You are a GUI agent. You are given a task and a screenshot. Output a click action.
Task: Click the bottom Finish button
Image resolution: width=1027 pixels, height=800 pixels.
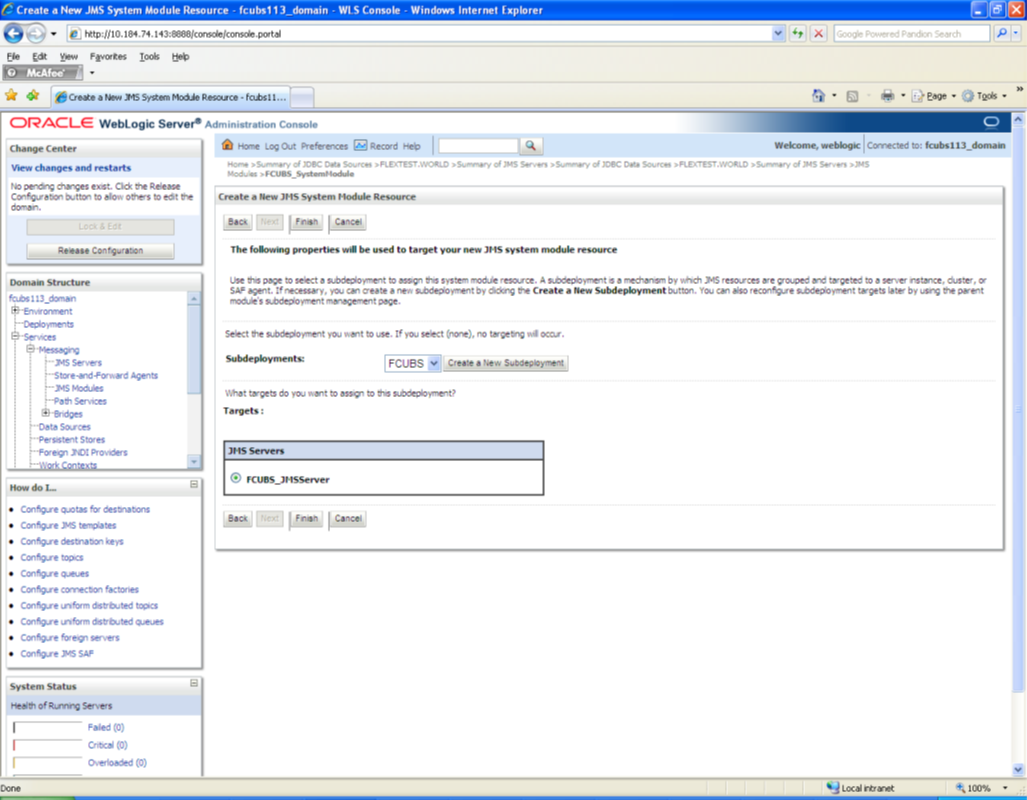click(x=306, y=518)
